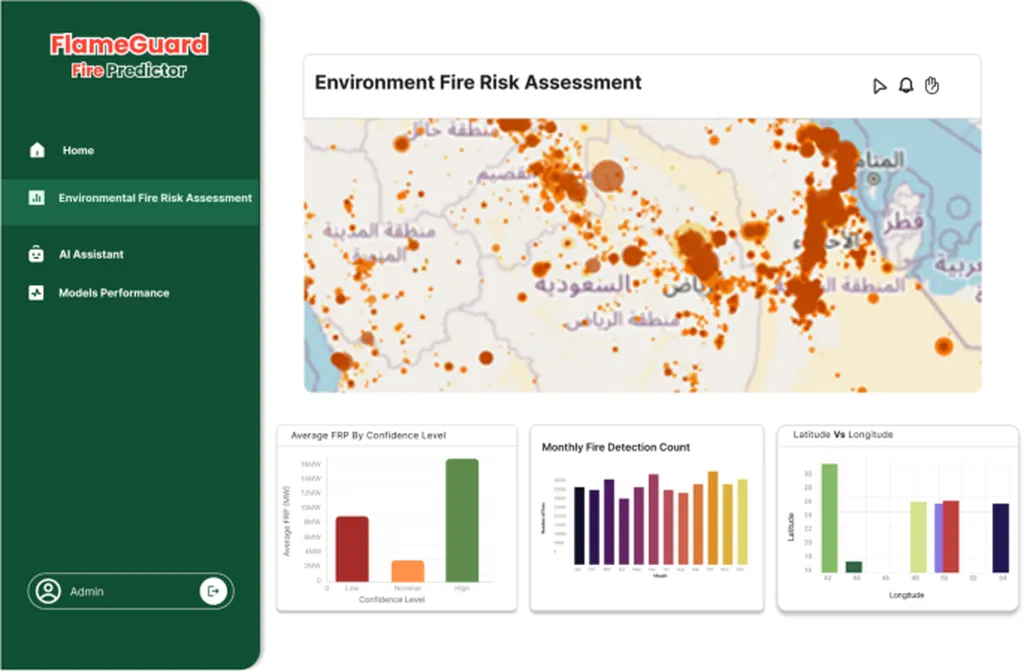1024x671 pixels.
Task: Click the green High confidence bar
Action: point(461,520)
